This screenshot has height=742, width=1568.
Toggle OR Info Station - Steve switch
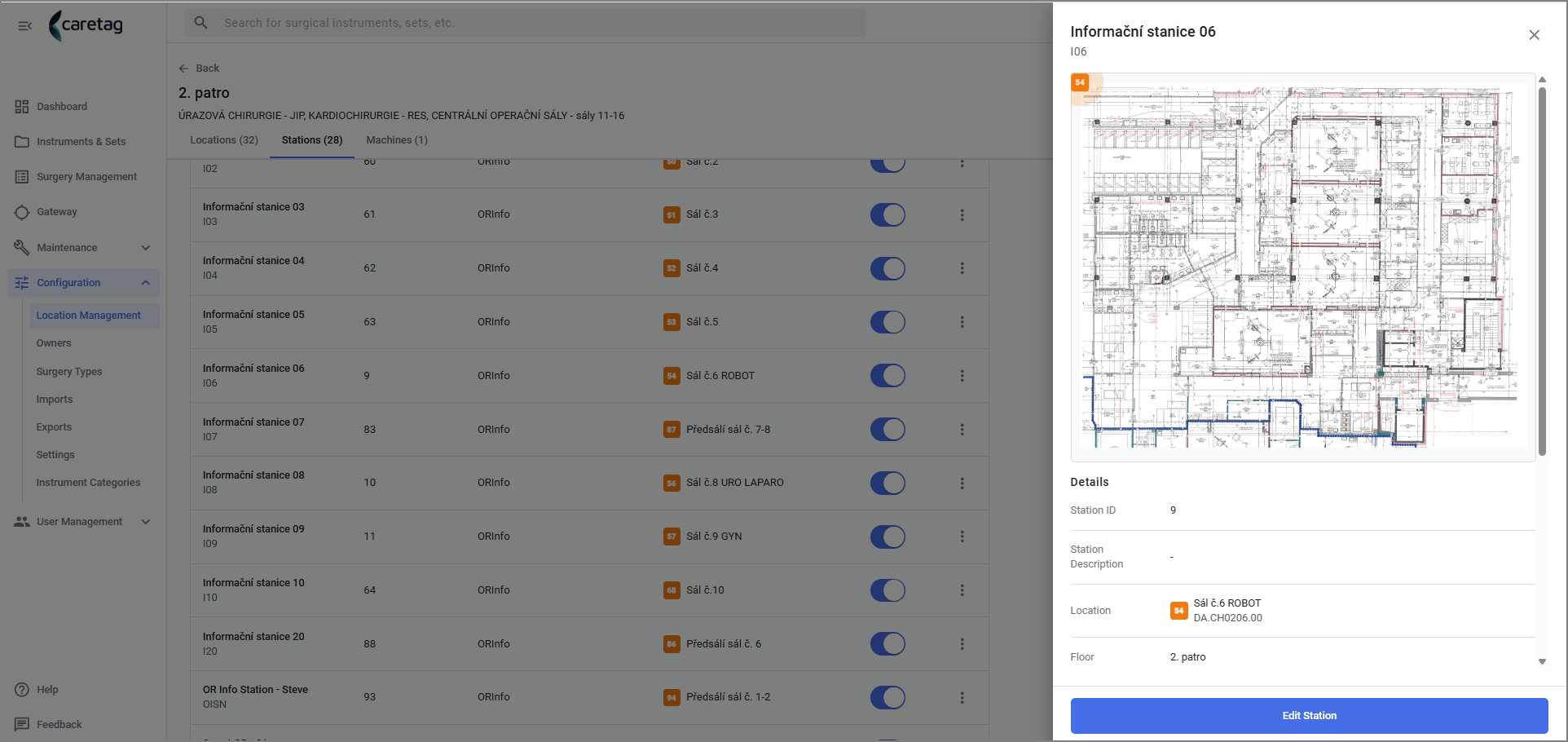(888, 698)
